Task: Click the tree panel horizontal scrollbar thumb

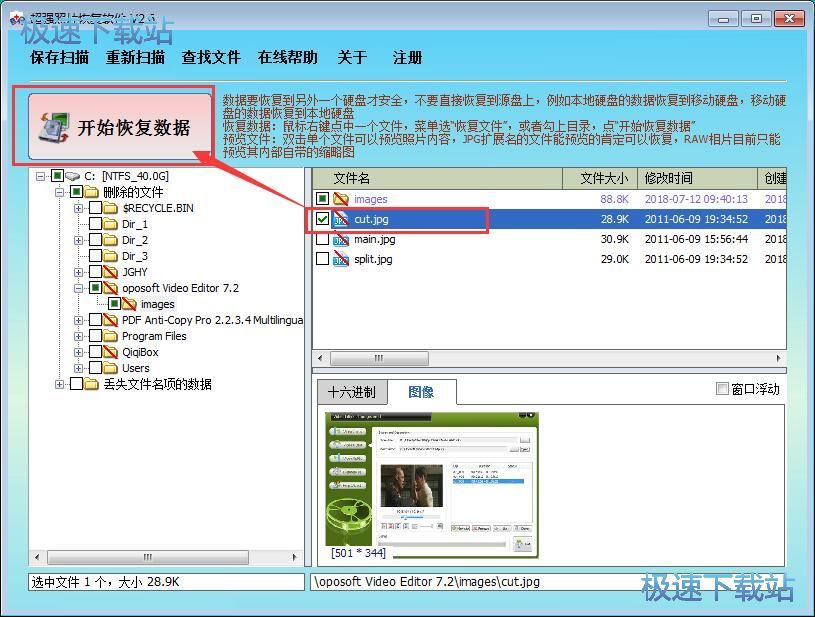Action: (148, 557)
